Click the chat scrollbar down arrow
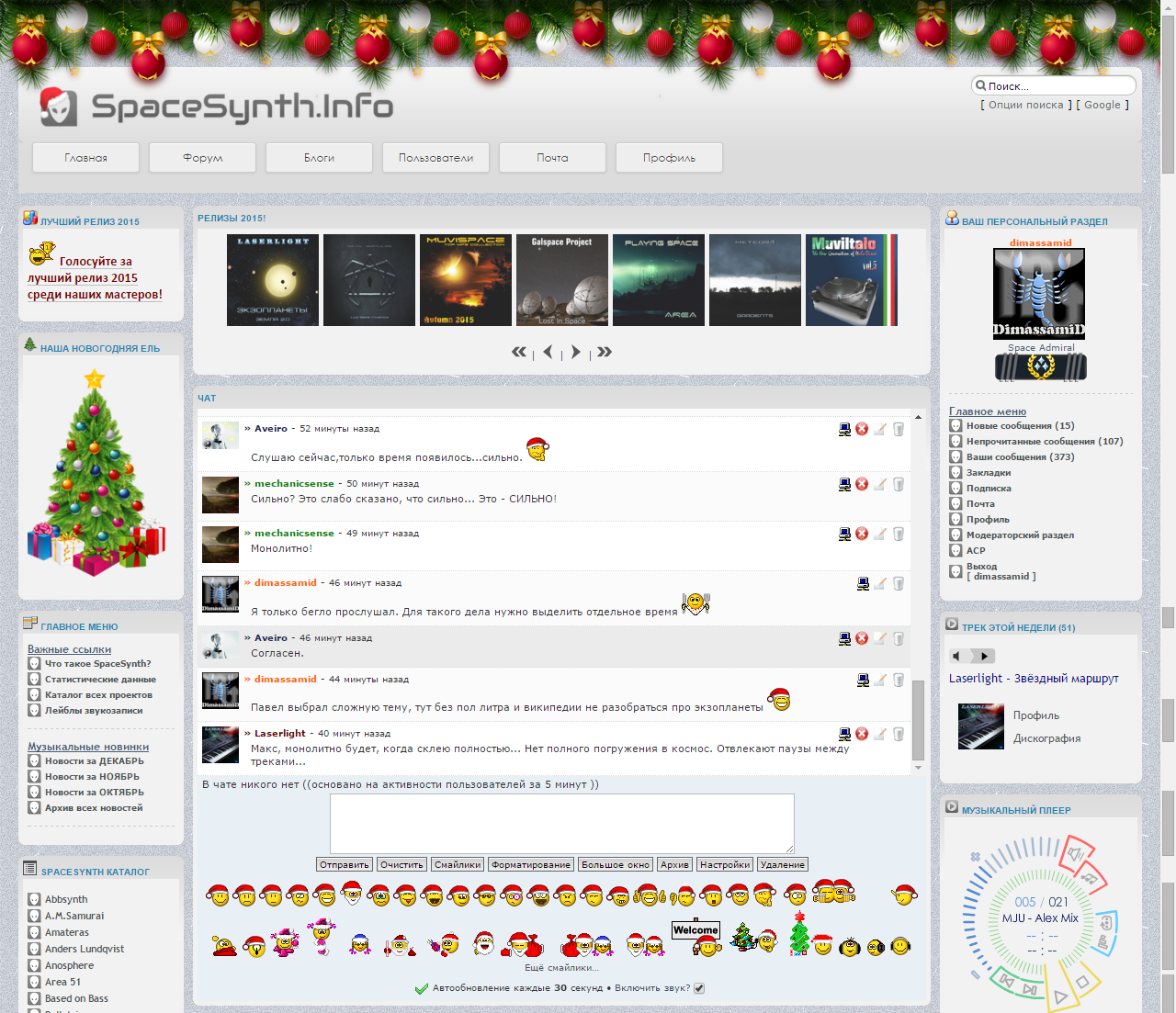Screen dimensions: 1176x1013 (x=918, y=767)
